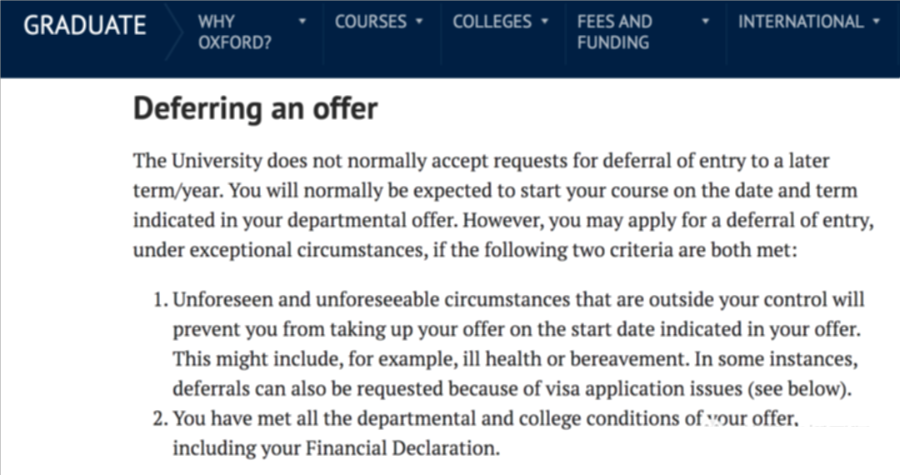The height and width of the screenshot is (475, 900).
Task: Open the Colleges menu
Action: (492, 22)
